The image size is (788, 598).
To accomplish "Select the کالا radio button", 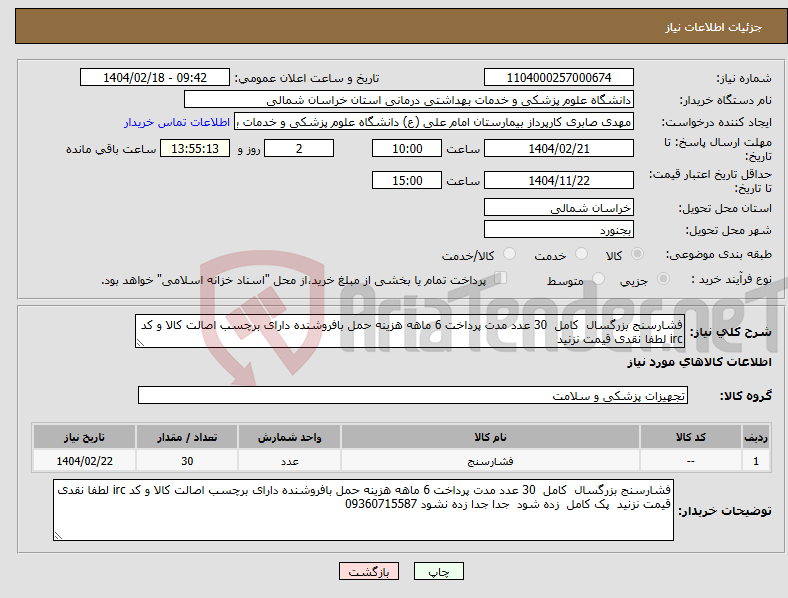I will click(637, 254).
